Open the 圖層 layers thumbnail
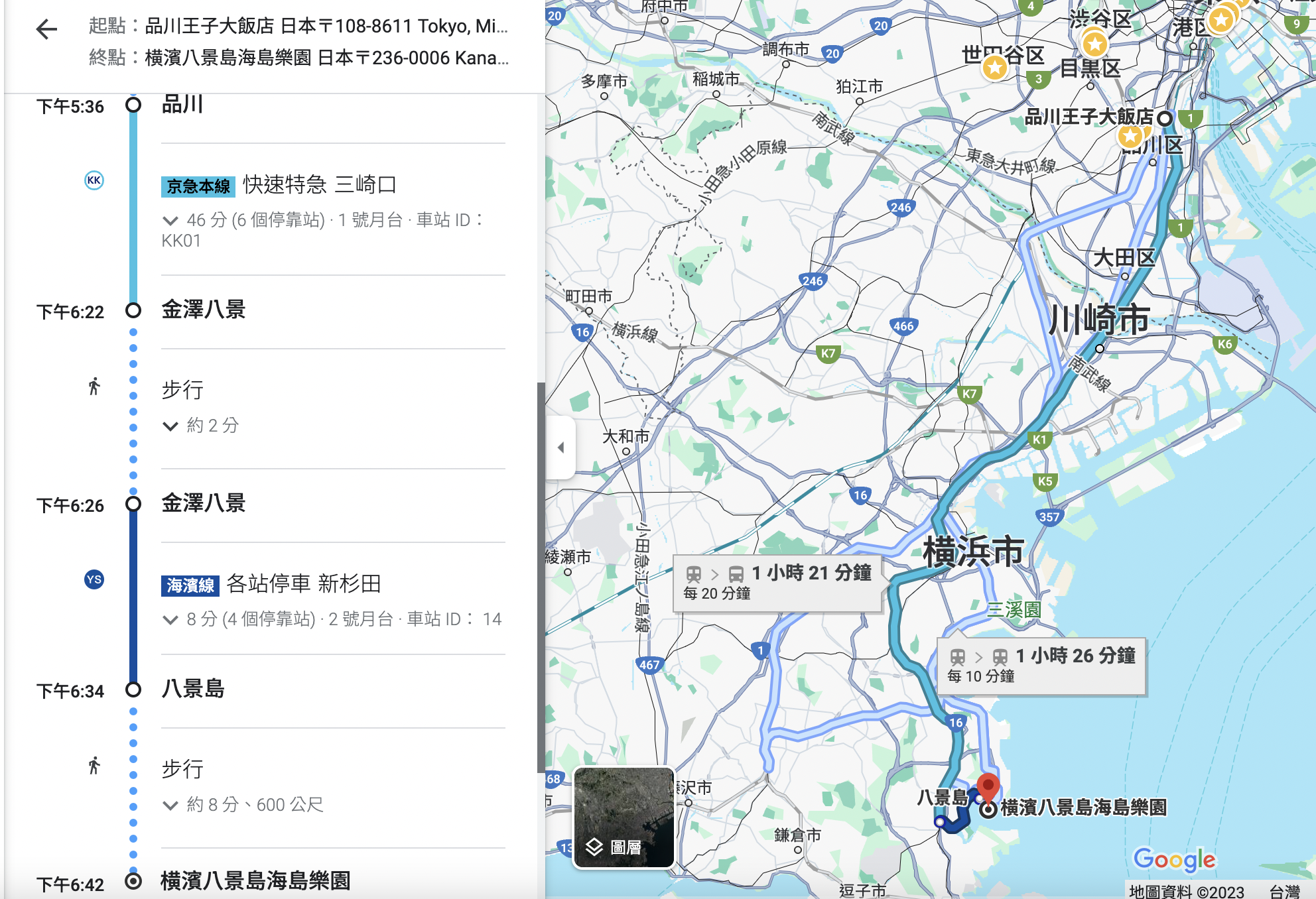The height and width of the screenshot is (899, 1316). [x=624, y=817]
